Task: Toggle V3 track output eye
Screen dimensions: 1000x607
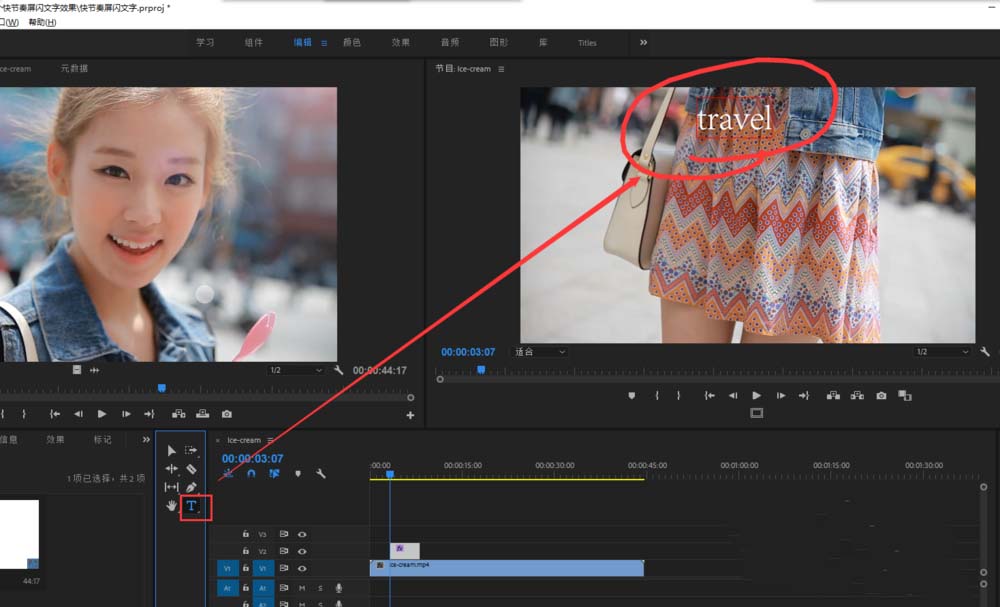Action: tap(302, 534)
